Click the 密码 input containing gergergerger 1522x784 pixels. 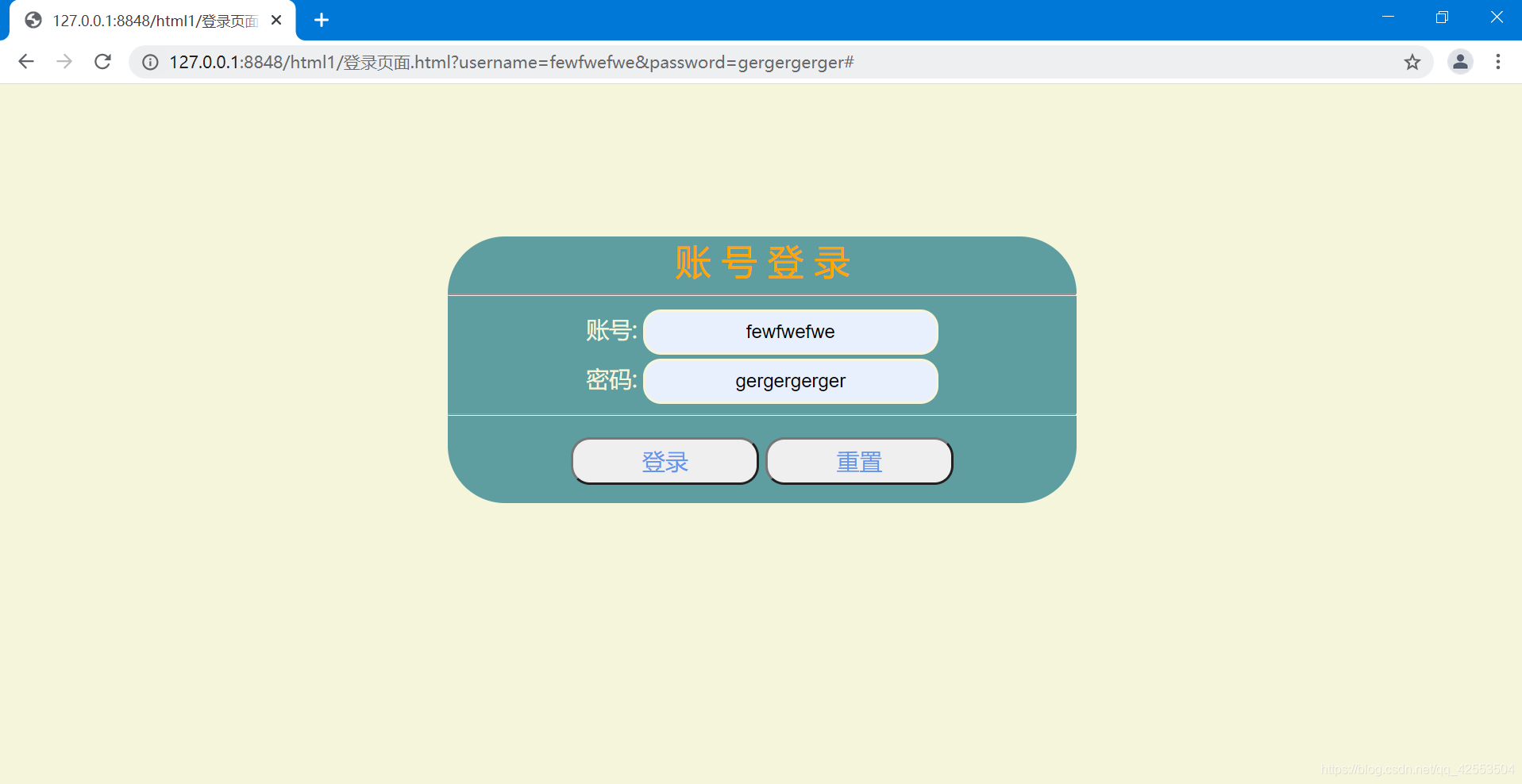coord(790,381)
